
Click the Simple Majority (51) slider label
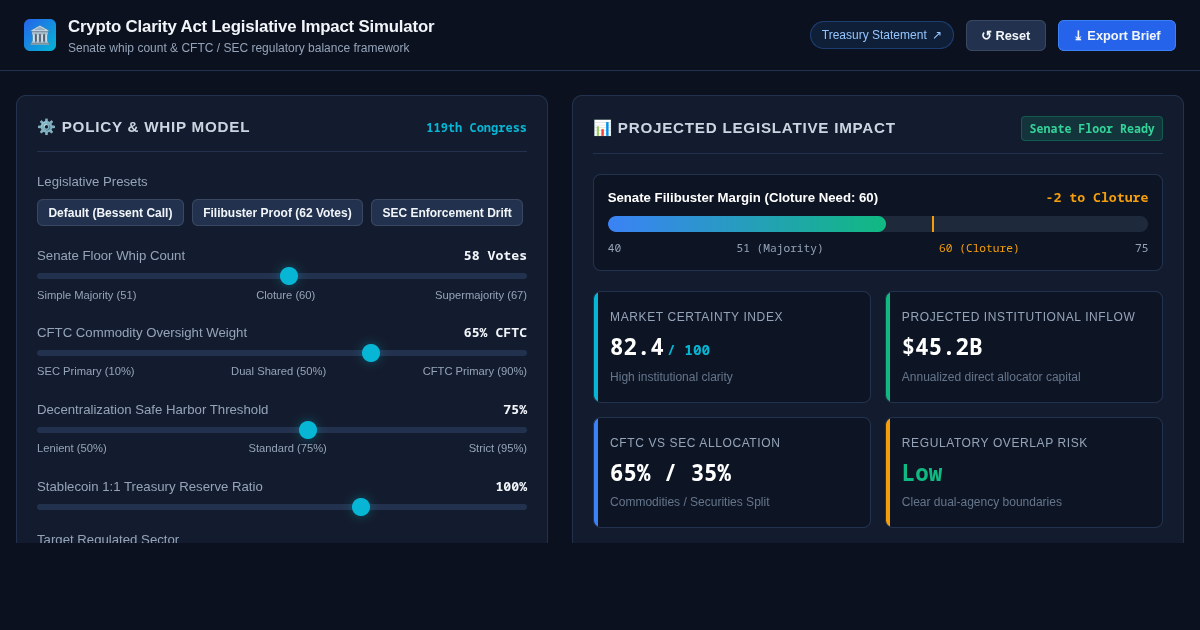coord(87,295)
